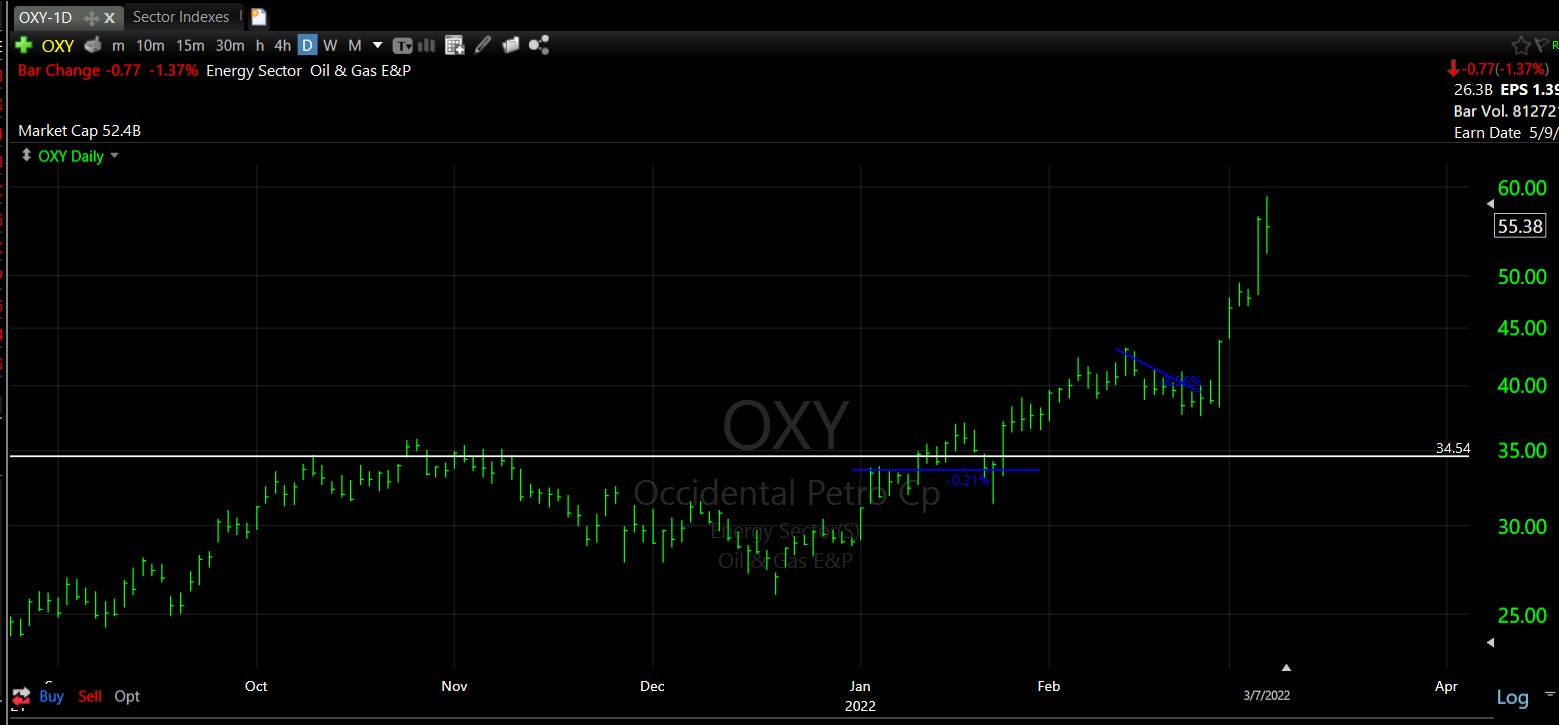The height and width of the screenshot is (725, 1559).
Task: Click the Bar Vol. data field
Action: click(1506, 110)
